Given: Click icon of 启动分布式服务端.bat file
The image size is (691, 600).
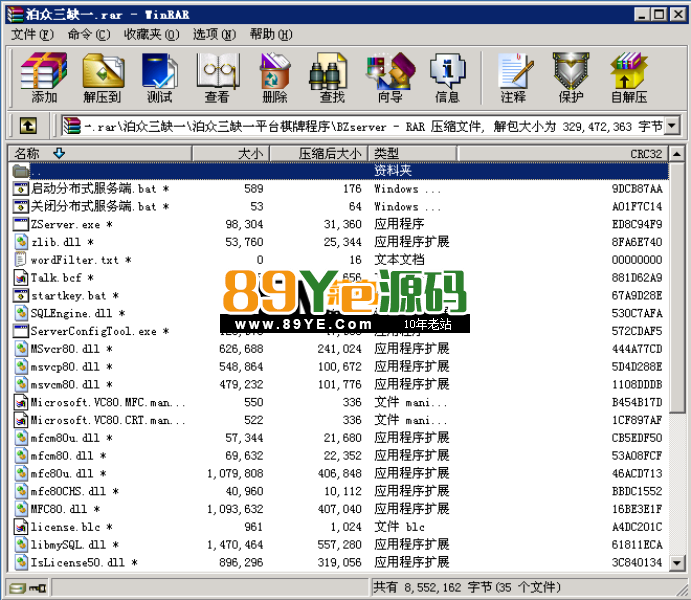Looking at the screenshot, I should [x=21, y=189].
